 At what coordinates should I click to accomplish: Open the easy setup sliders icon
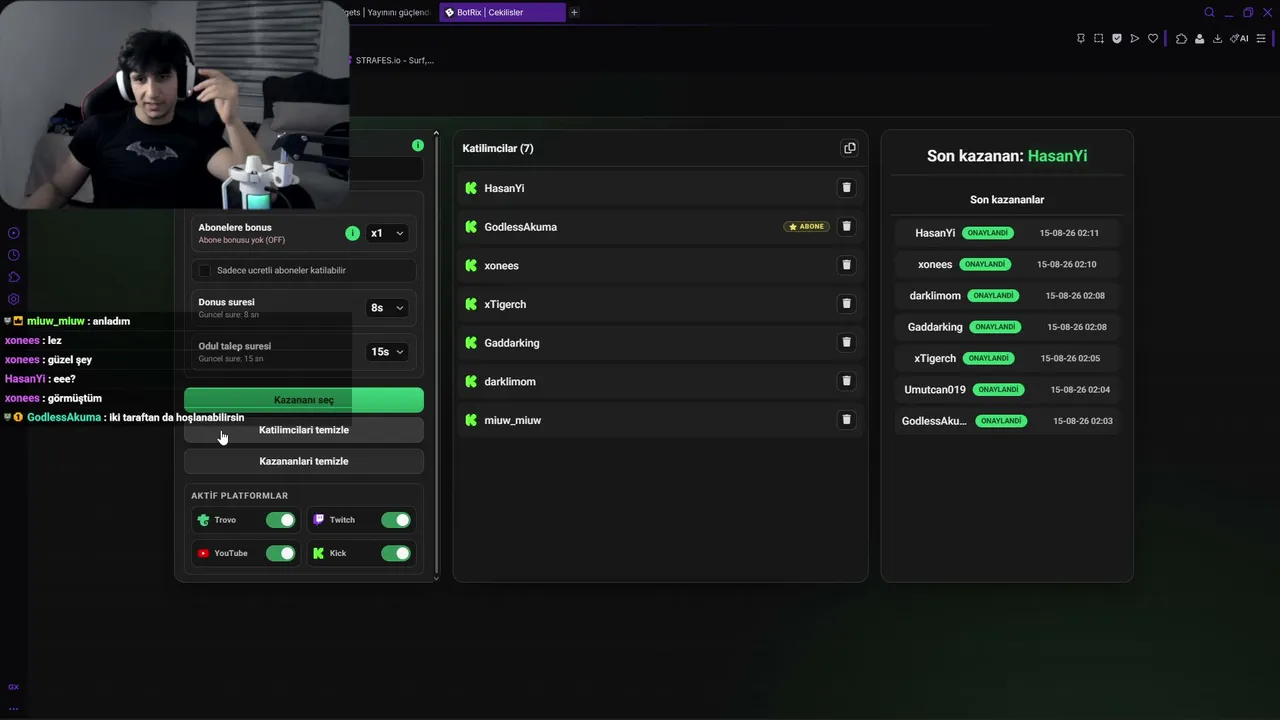point(1261,39)
